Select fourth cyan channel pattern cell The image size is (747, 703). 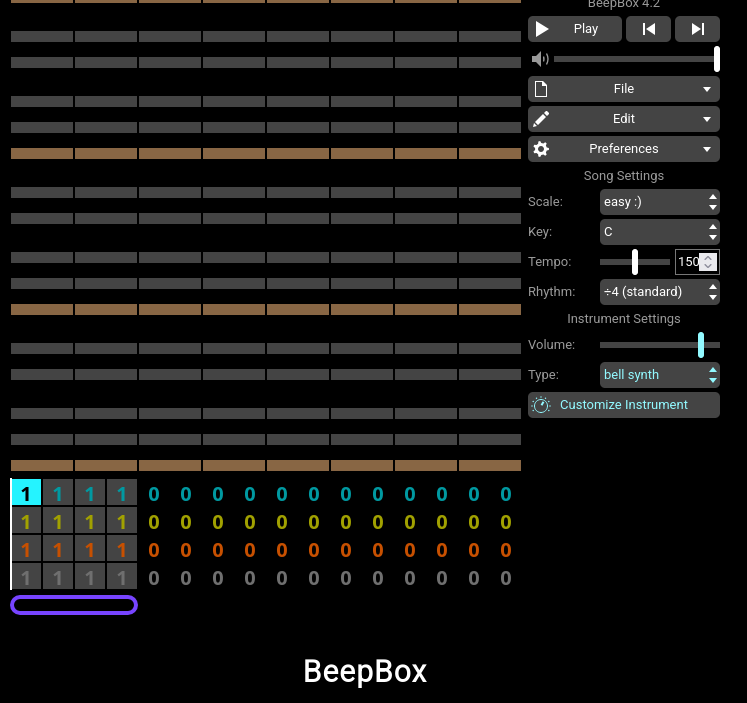121,494
